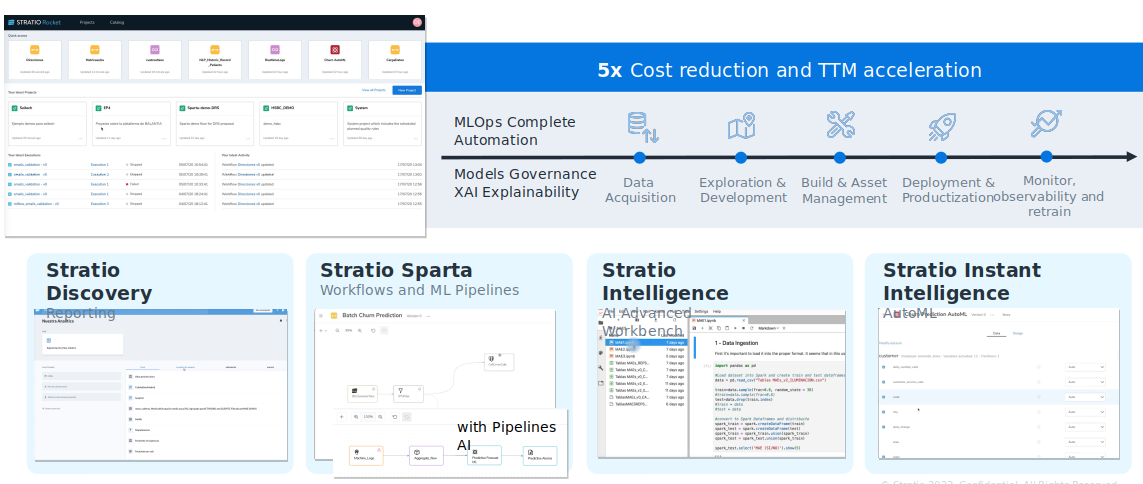The width and height of the screenshot is (1143, 484).
Task: Select the Machine_Logs node
Action: coord(366,456)
